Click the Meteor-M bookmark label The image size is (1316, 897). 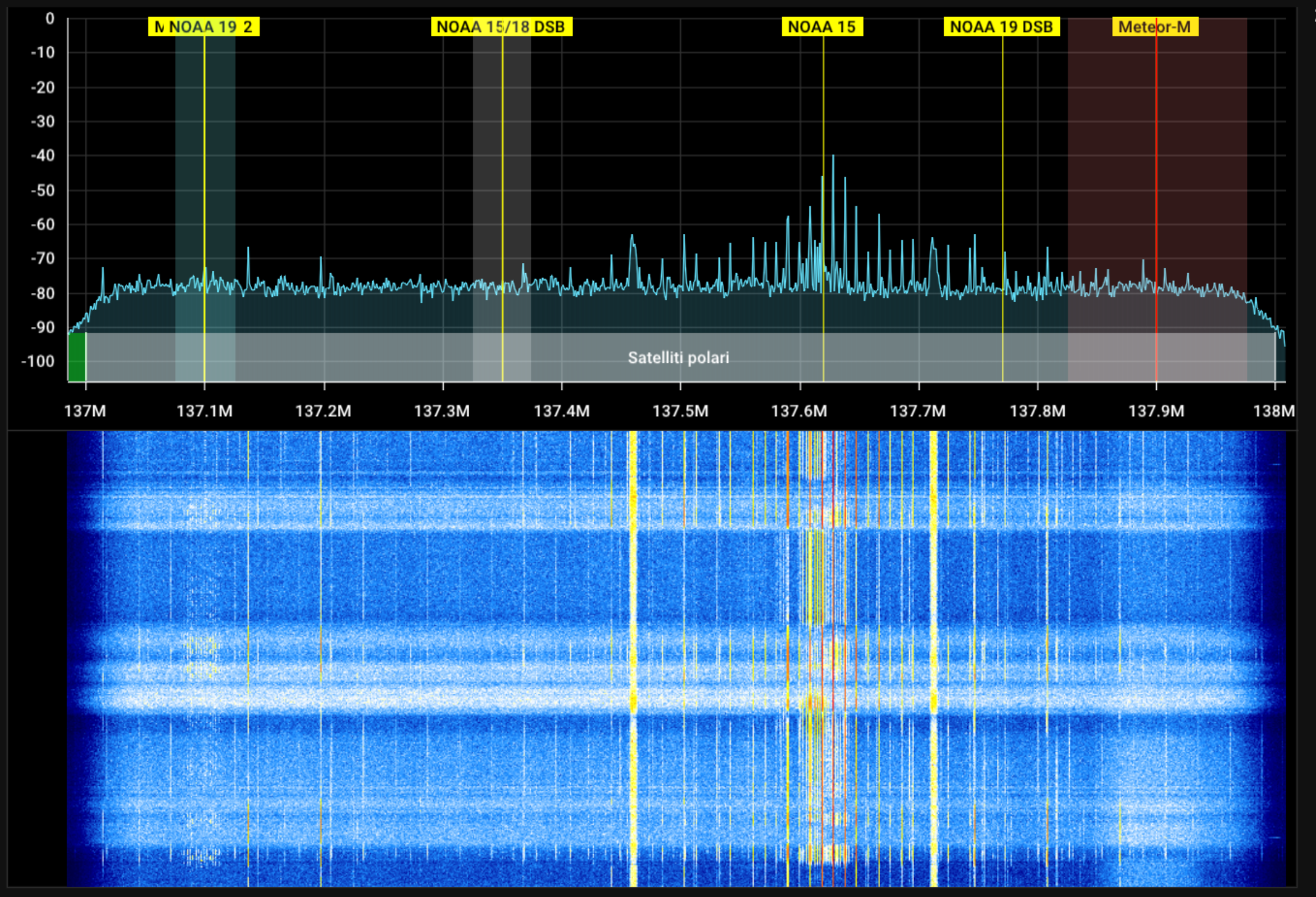click(1155, 27)
